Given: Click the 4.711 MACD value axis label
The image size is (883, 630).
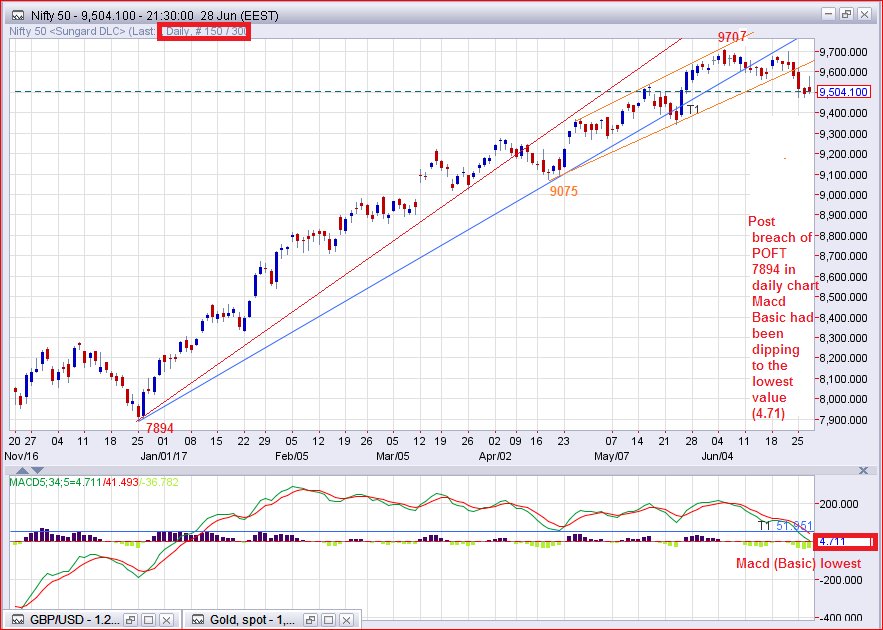Looking at the screenshot, I should point(845,542).
